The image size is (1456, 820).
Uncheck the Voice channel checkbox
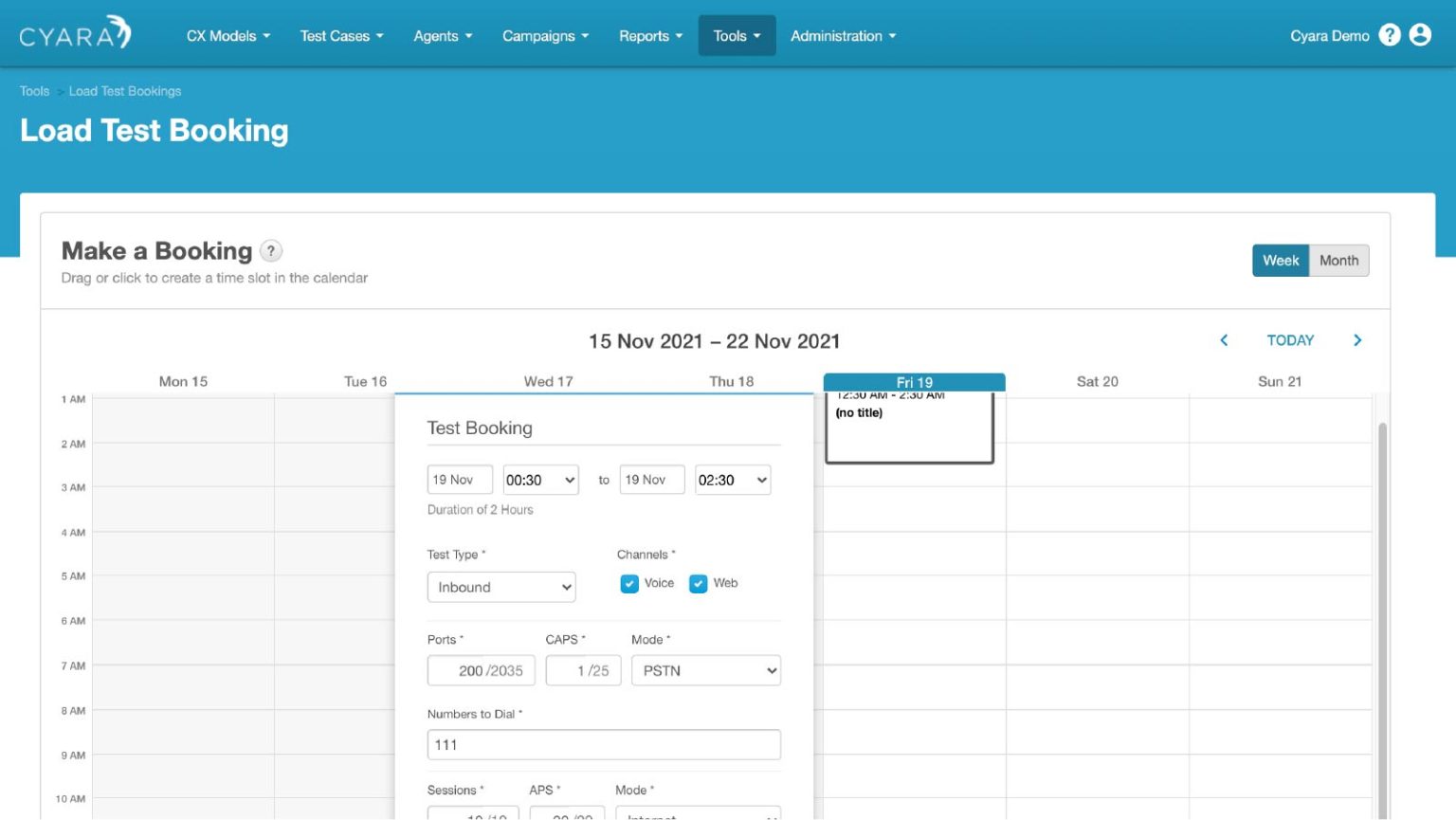[x=629, y=584]
